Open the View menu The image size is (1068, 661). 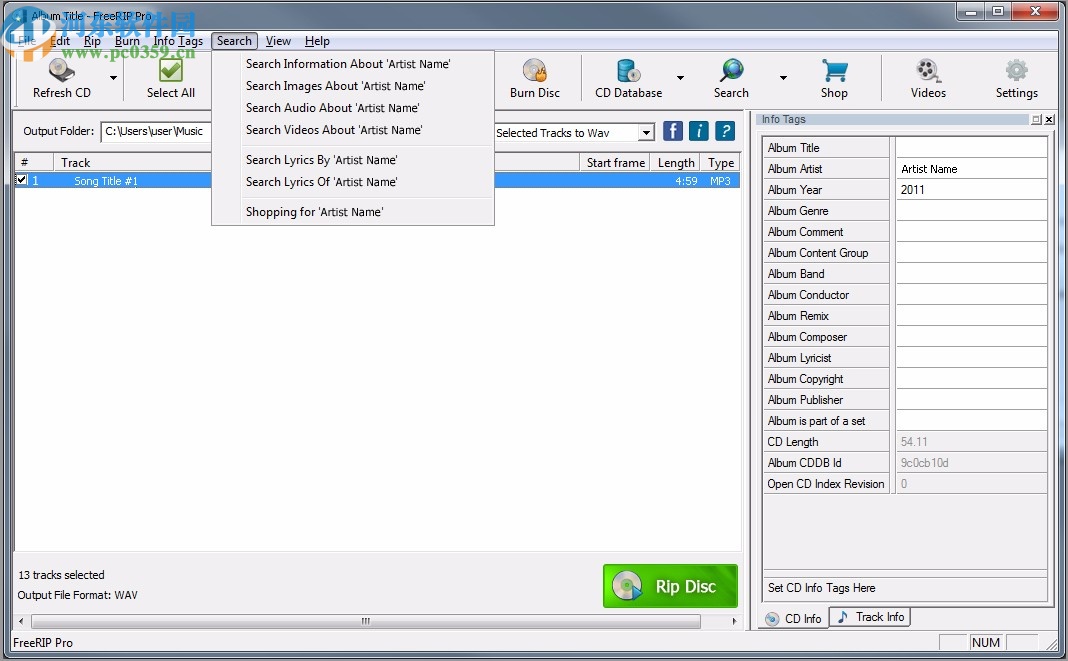pyautogui.click(x=278, y=41)
